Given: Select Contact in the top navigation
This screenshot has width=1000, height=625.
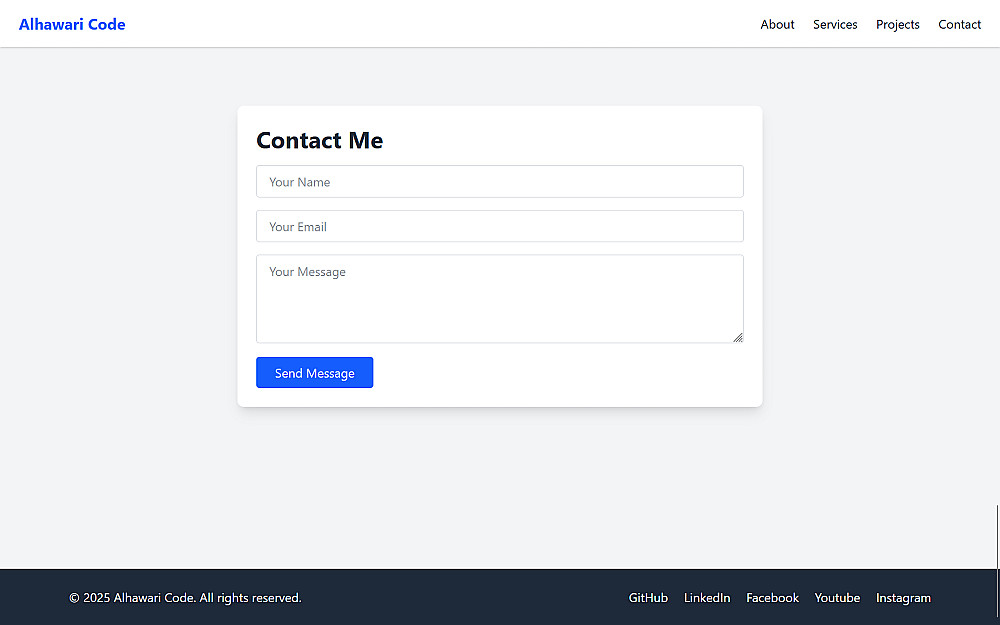Looking at the screenshot, I should (959, 24).
